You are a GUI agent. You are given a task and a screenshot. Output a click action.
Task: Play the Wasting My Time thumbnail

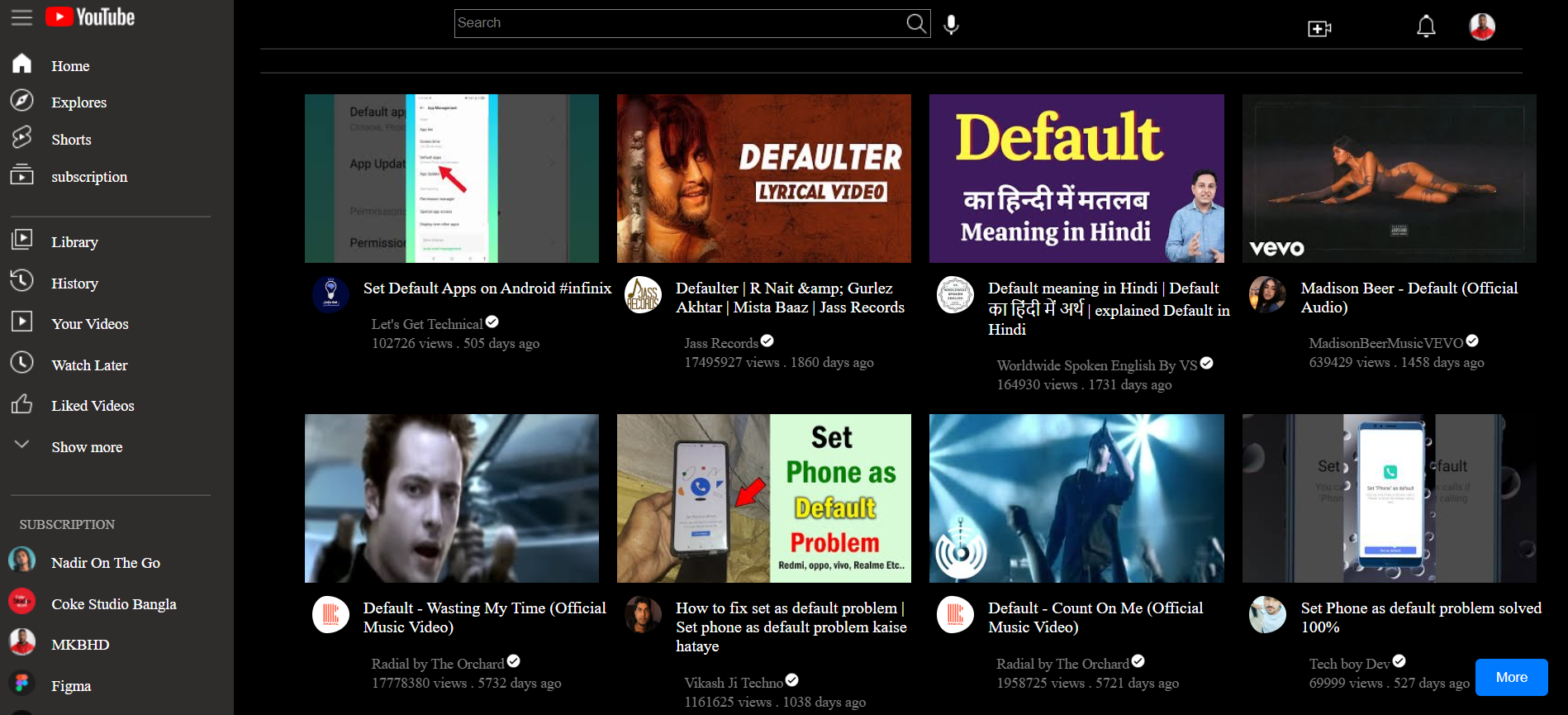coord(452,498)
